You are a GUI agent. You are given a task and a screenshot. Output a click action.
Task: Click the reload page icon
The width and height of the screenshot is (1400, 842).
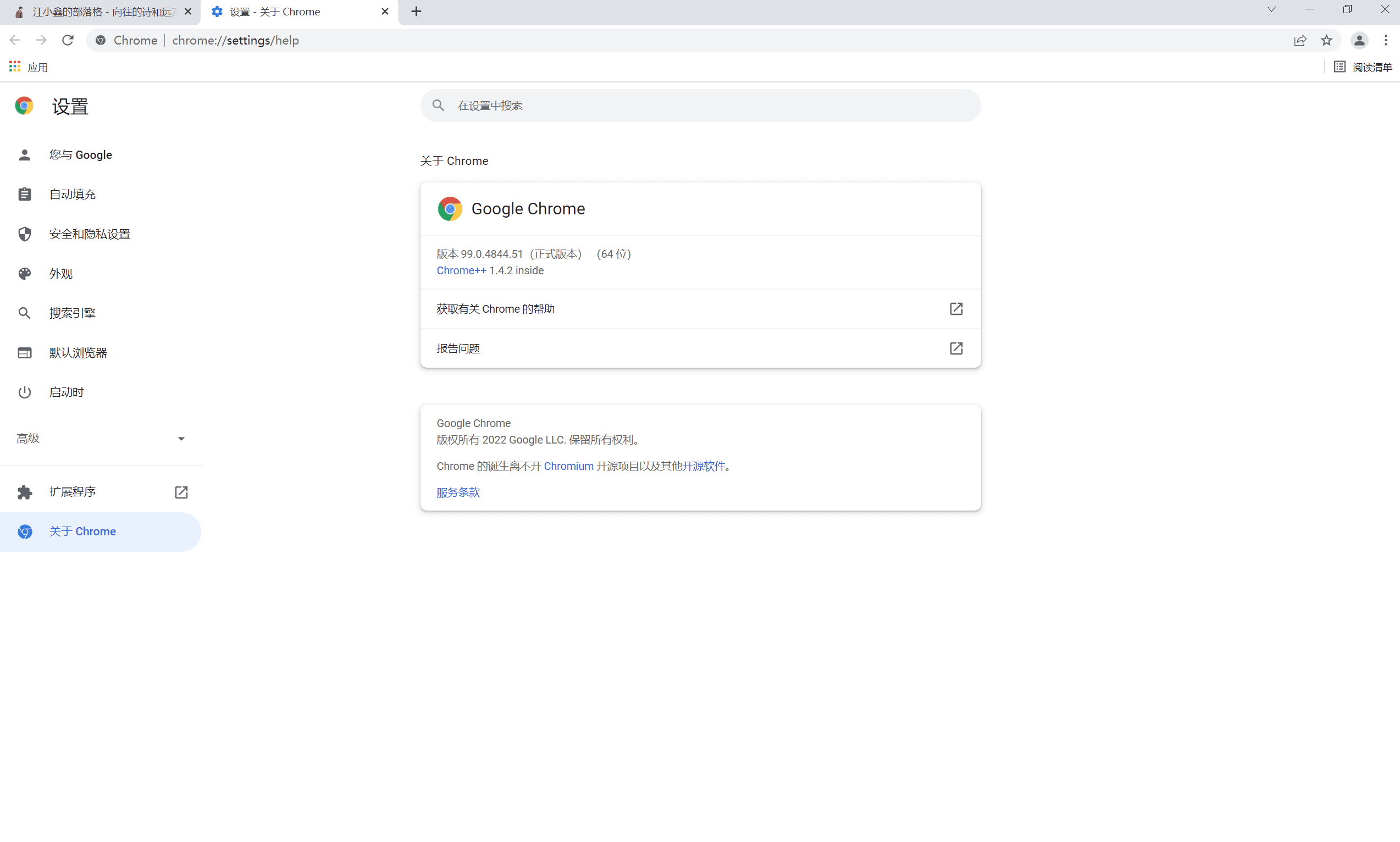point(68,40)
